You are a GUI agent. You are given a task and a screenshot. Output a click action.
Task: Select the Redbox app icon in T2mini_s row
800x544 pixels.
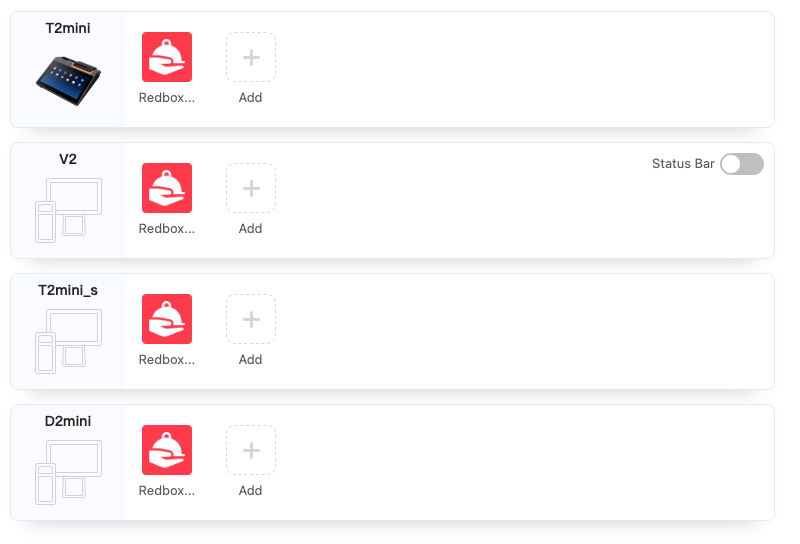click(167, 319)
